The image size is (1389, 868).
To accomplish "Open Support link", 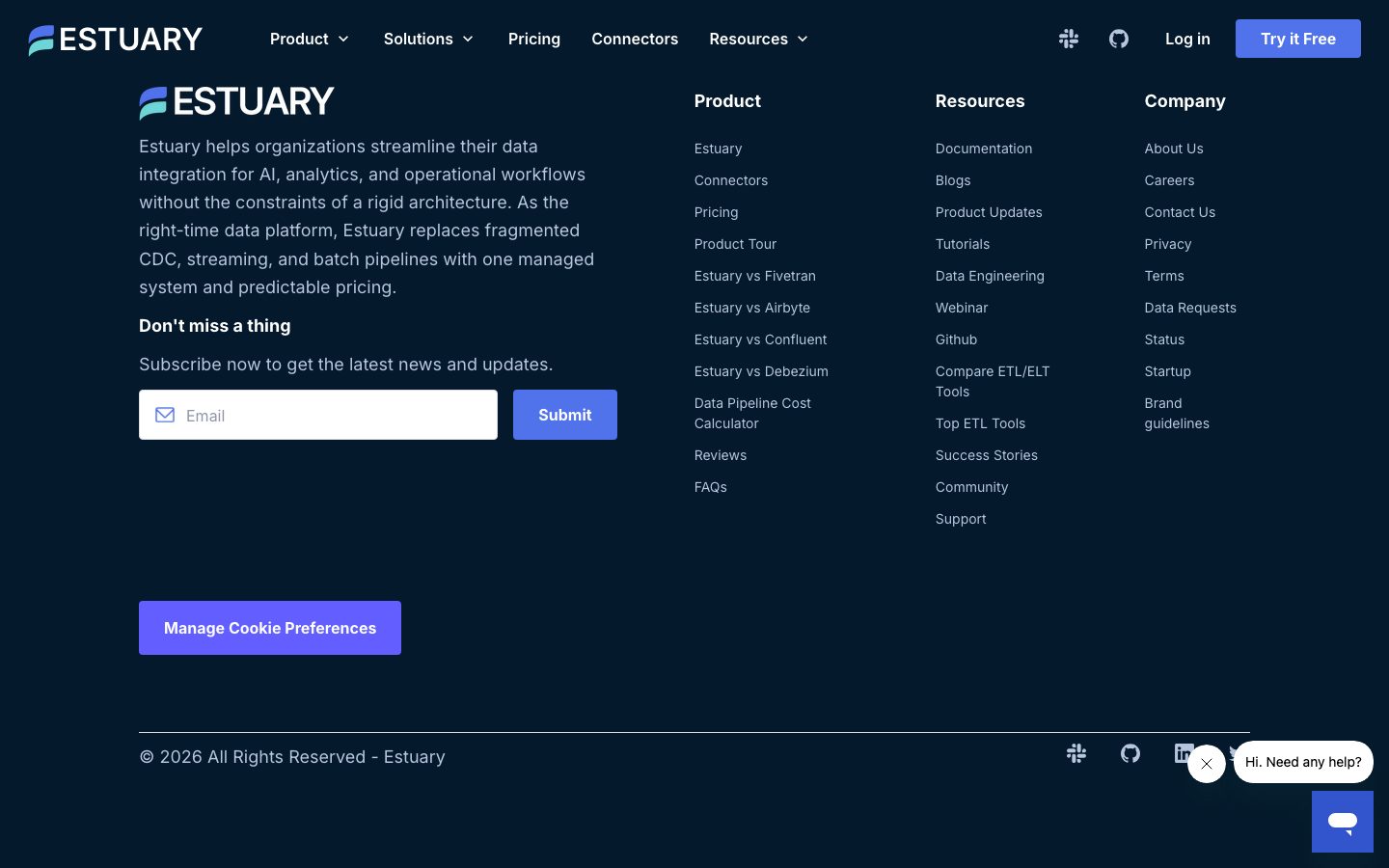I will pyautogui.click(x=961, y=519).
